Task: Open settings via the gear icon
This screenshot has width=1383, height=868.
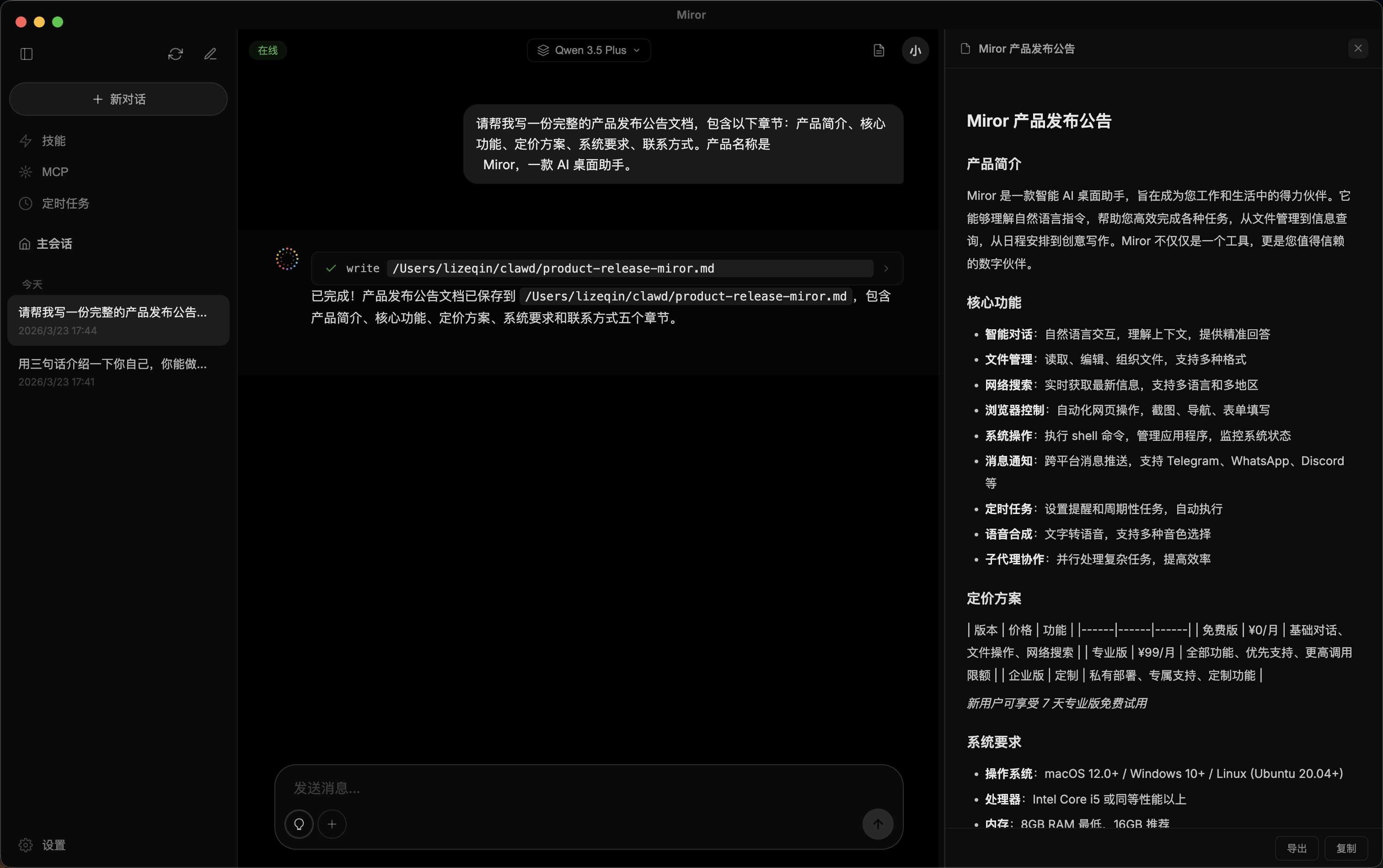Action: (25, 845)
